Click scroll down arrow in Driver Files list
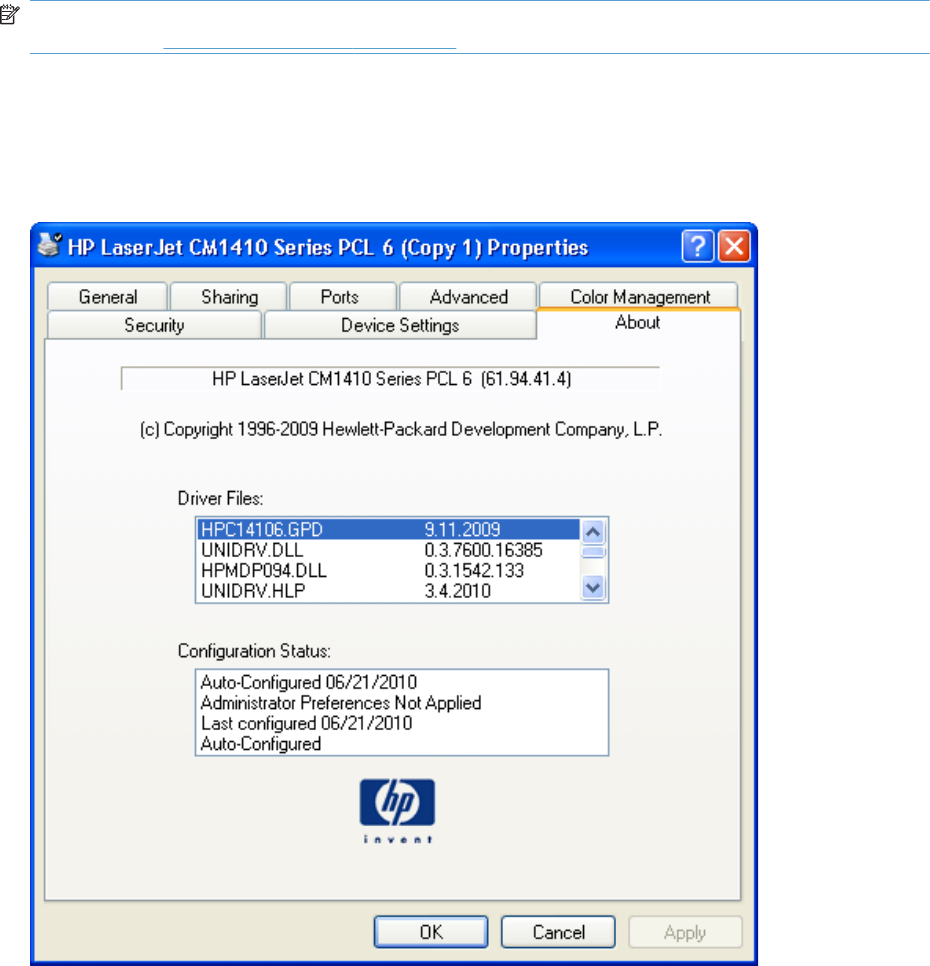Image resolution: width=930 pixels, height=966 pixels. tap(593, 588)
